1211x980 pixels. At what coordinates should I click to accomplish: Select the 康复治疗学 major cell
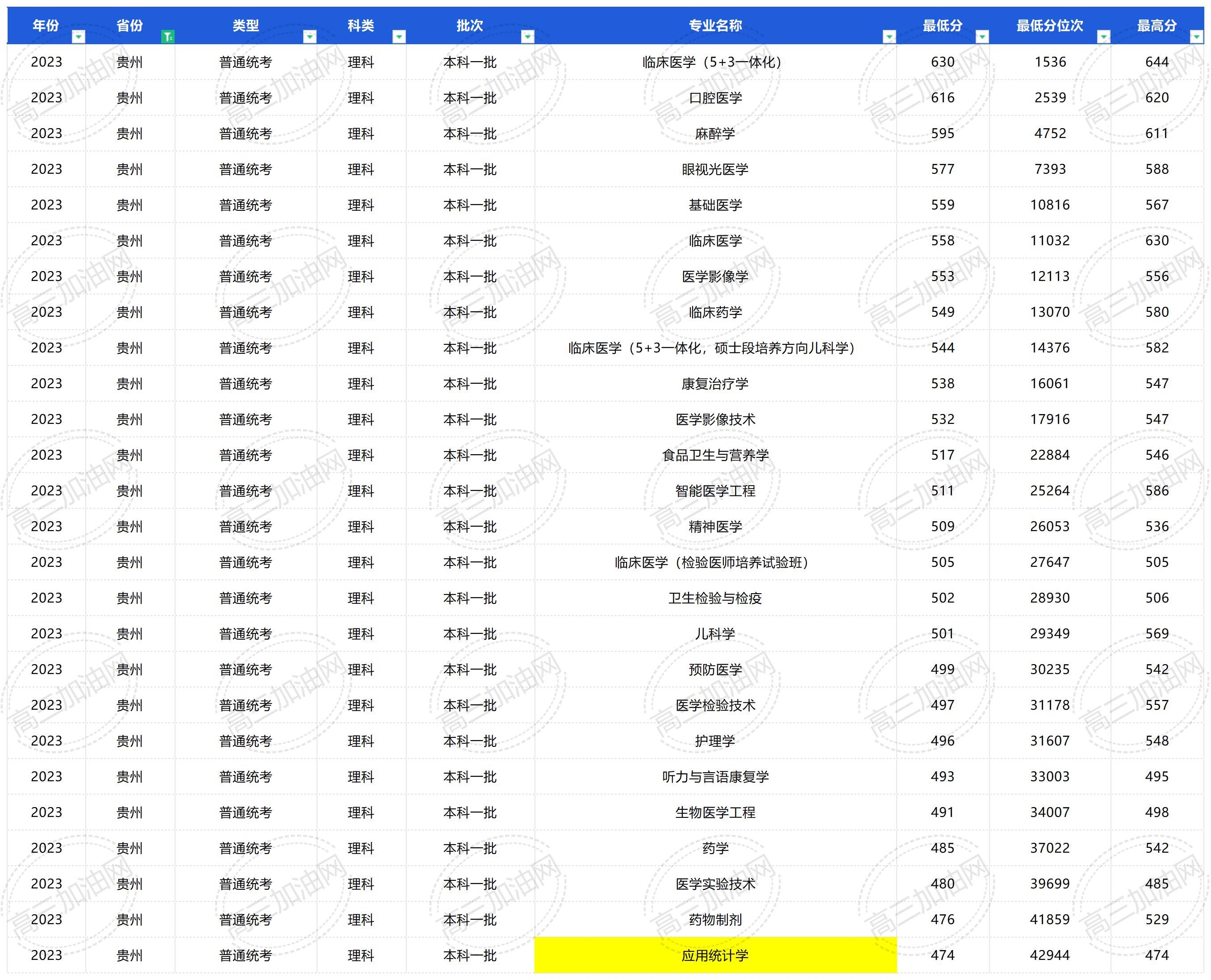coord(715,384)
